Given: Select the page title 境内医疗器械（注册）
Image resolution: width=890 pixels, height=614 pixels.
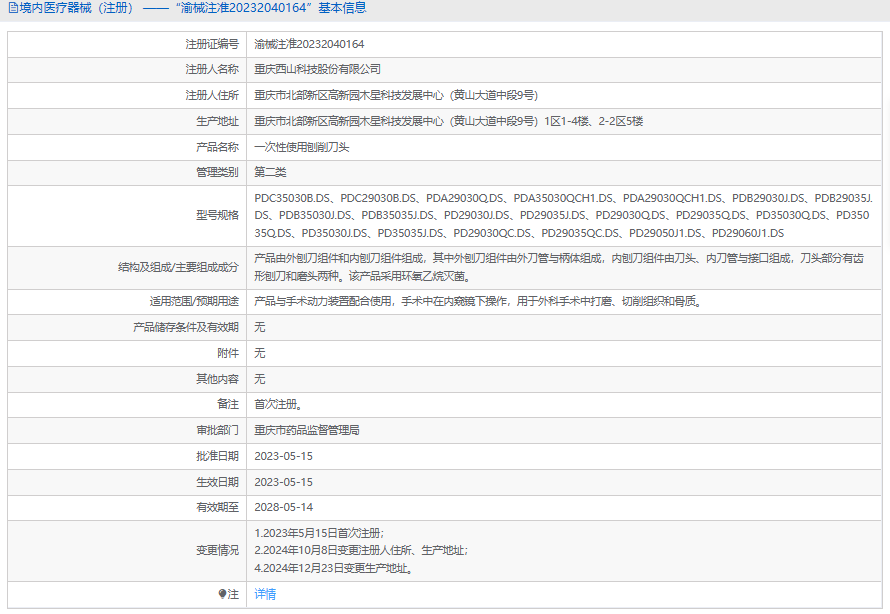Looking at the screenshot, I should [x=77, y=8].
